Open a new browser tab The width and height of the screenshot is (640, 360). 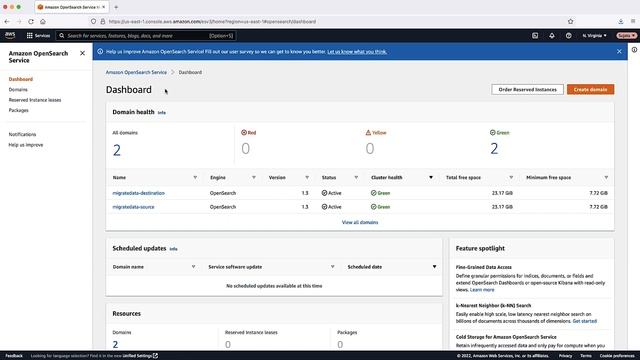(x=116, y=7)
